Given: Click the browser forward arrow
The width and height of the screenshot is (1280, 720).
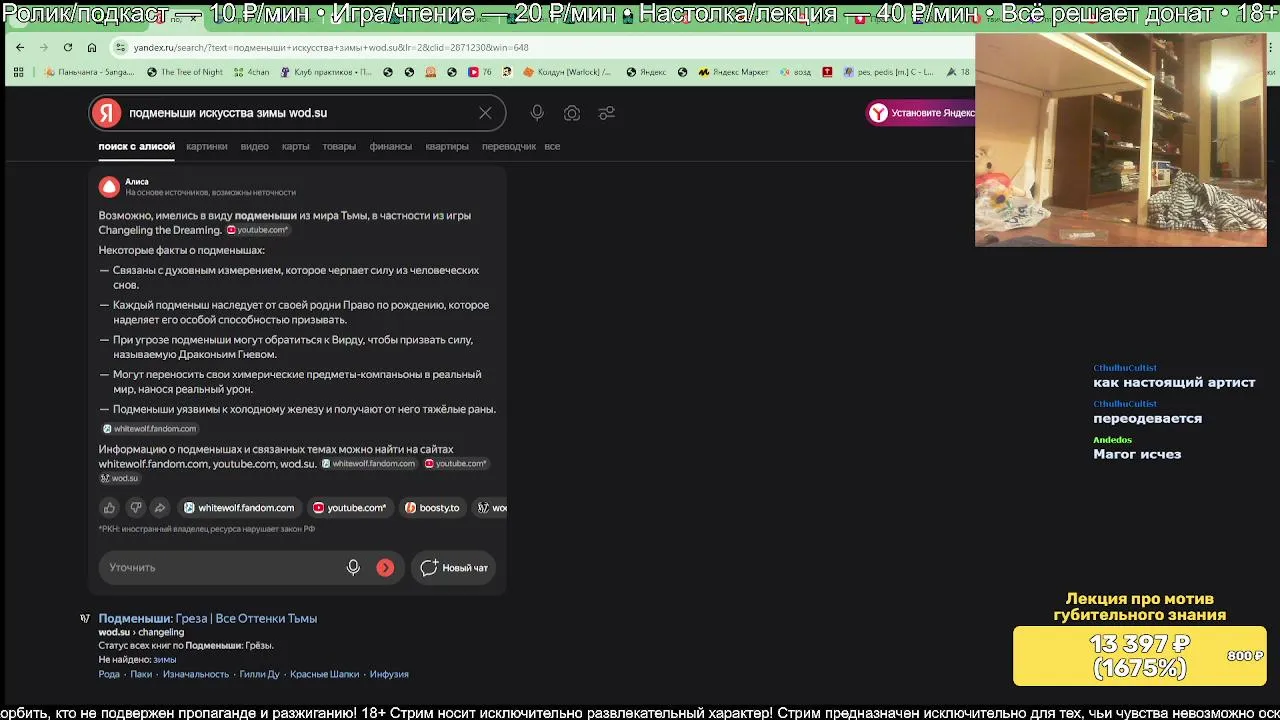Looking at the screenshot, I should tap(43, 47).
